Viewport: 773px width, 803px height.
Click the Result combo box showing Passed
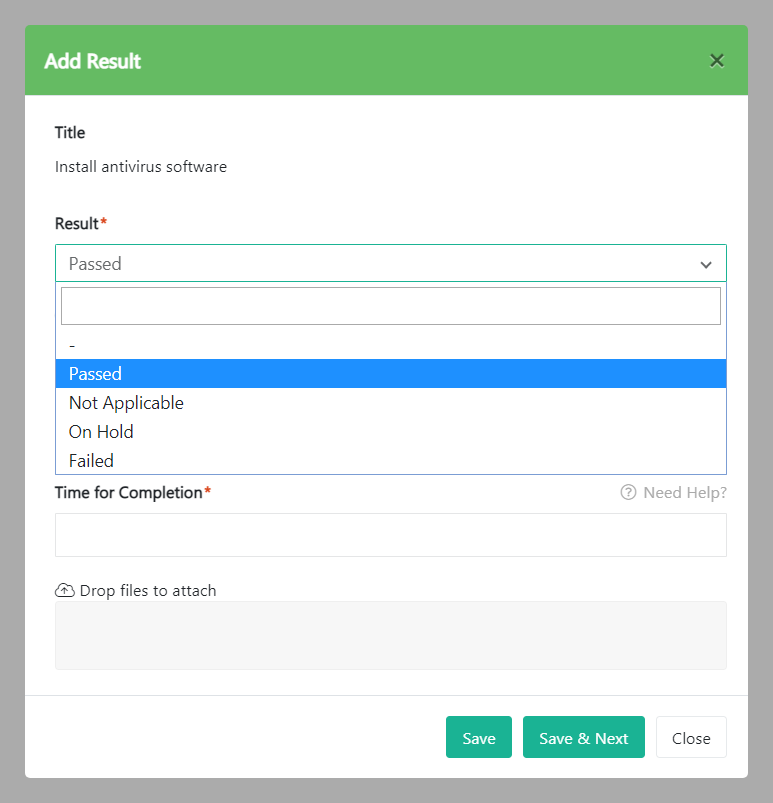coord(380,264)
